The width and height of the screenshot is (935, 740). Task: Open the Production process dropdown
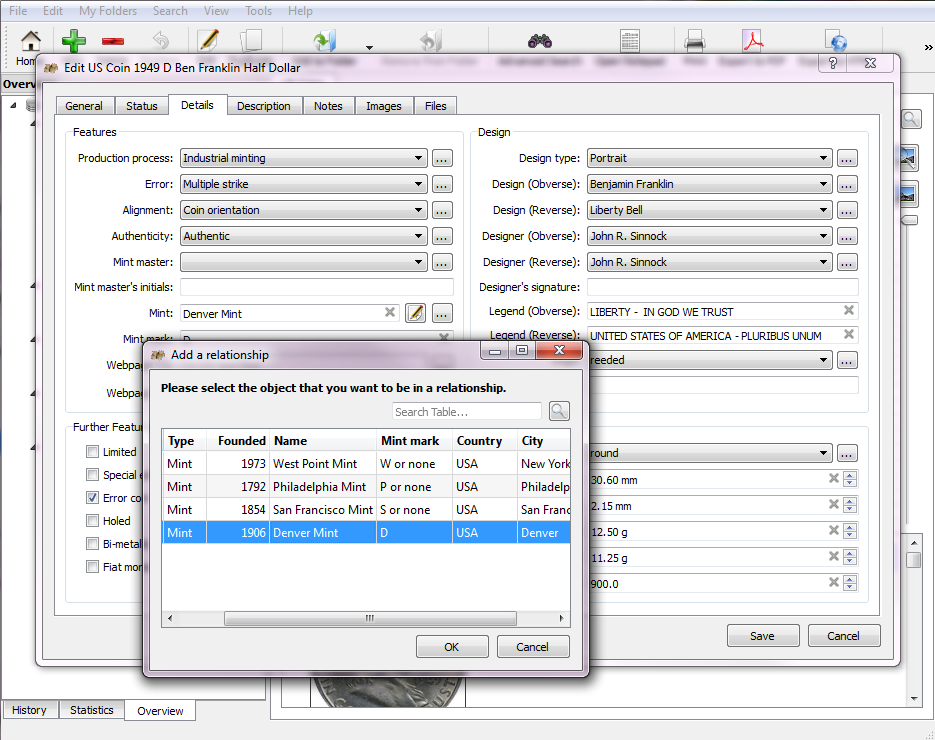coord(304,158)
